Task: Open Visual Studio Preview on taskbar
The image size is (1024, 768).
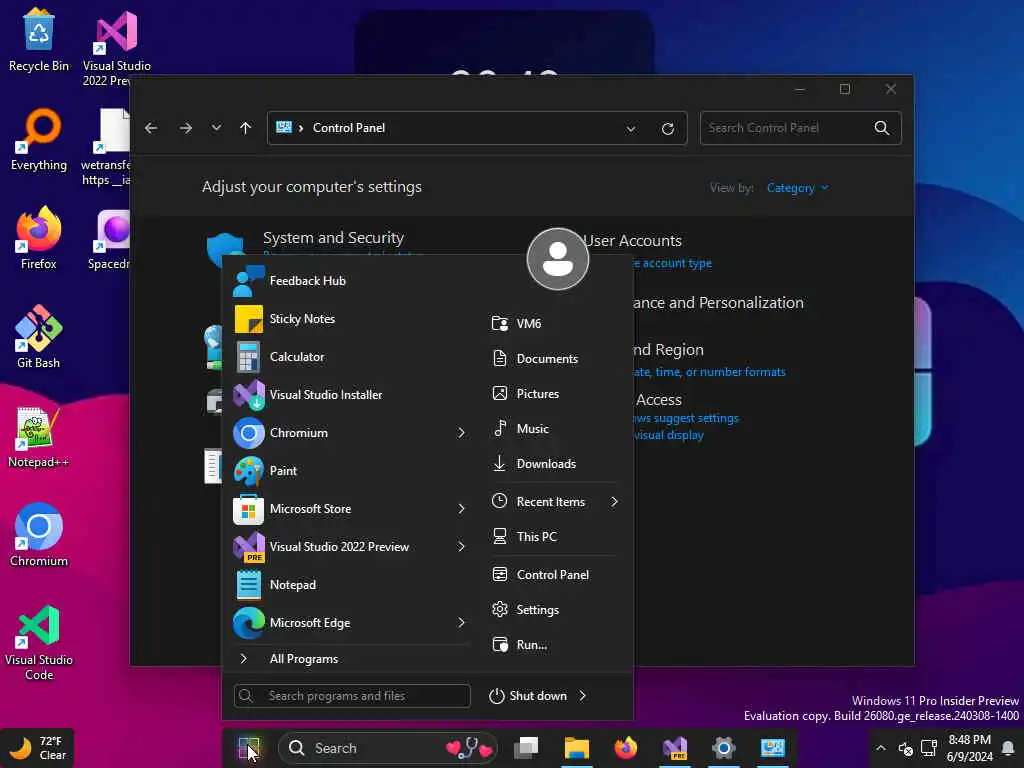Action: click(x=675, y=748)
